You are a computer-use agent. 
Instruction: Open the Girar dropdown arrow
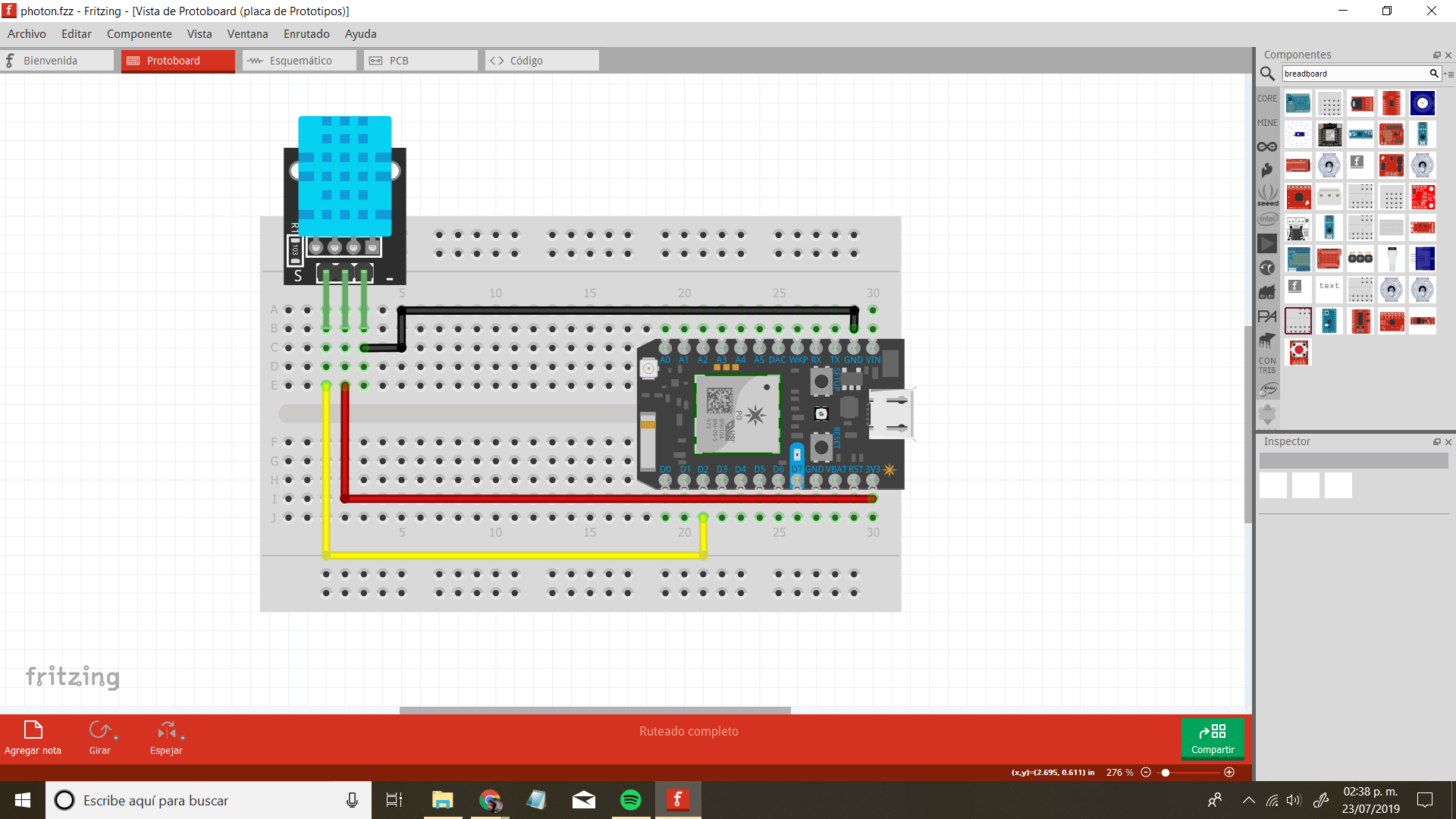(x=116, y=738)
